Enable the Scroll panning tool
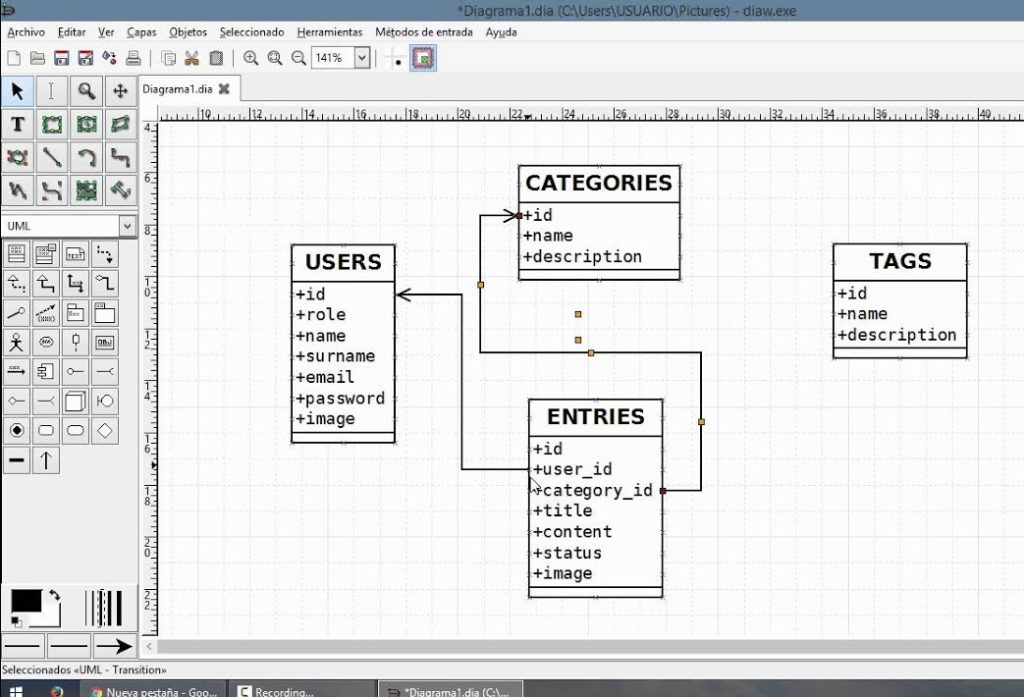 coord(122,90)
